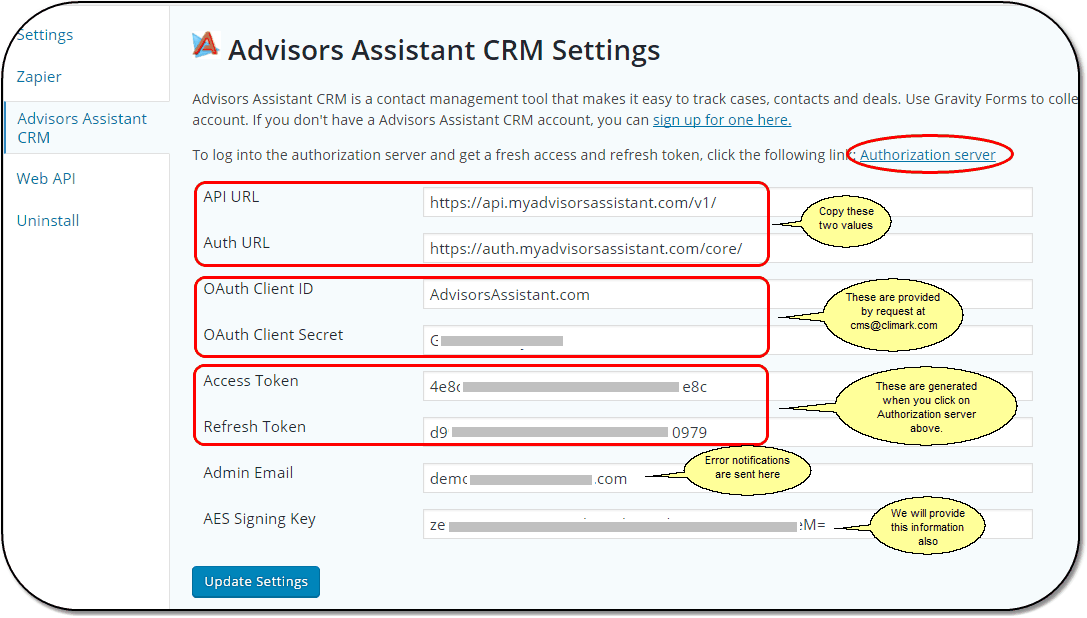This screenshot has height=618, width=1087.
Task: Click the 'We will provide this information' bubble
Action: click(928, 527)
